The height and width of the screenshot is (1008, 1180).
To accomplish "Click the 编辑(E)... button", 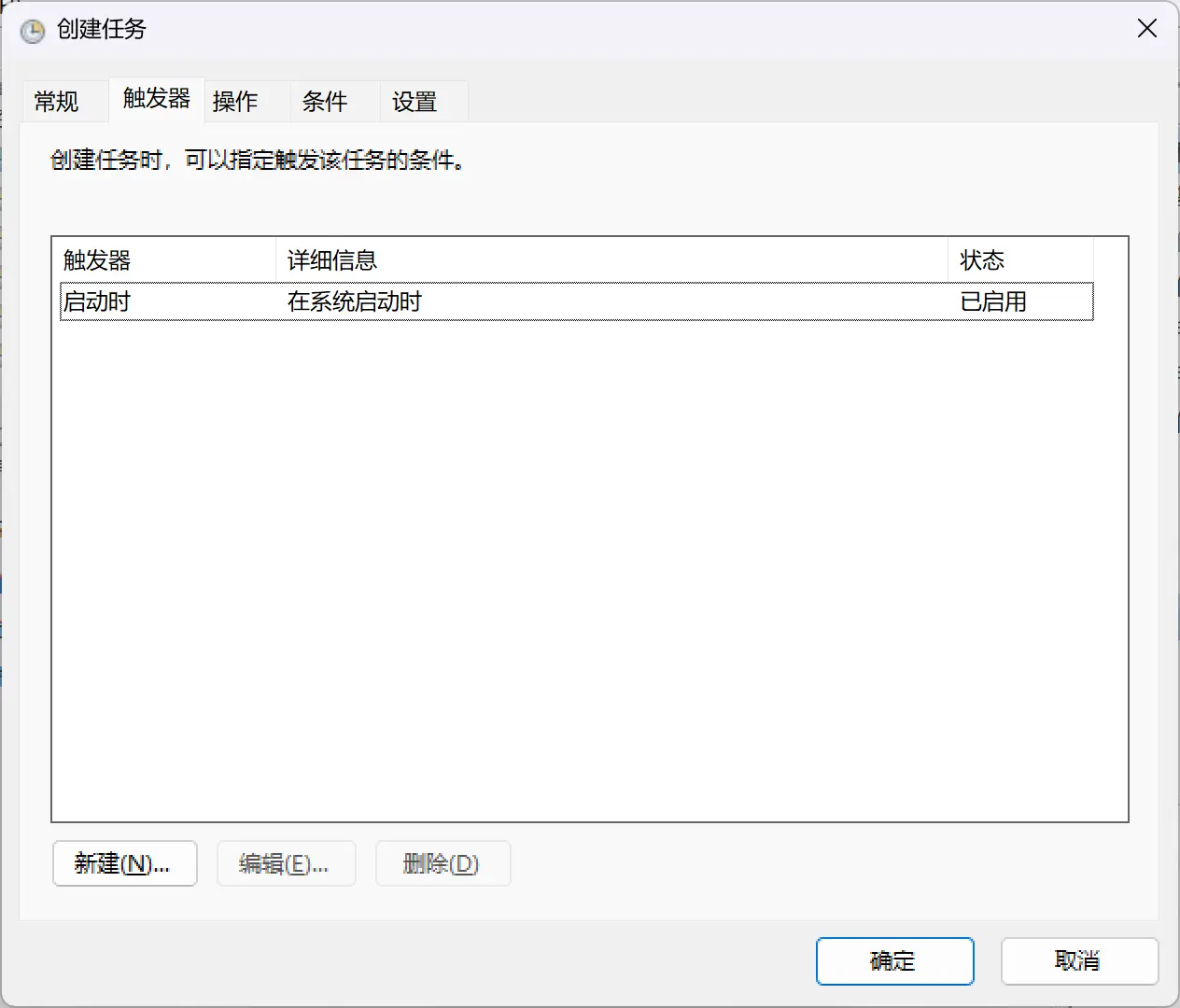I will click(286, 863).
